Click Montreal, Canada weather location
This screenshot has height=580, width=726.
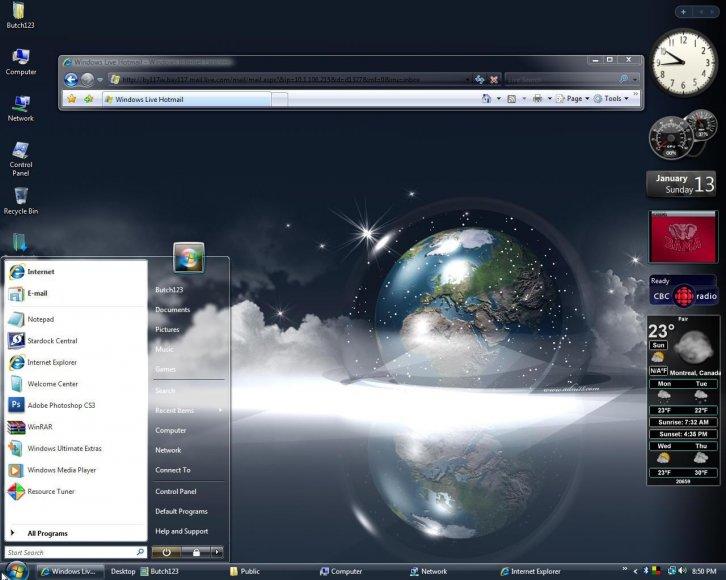pyautogui.click(x=695, y=373)
